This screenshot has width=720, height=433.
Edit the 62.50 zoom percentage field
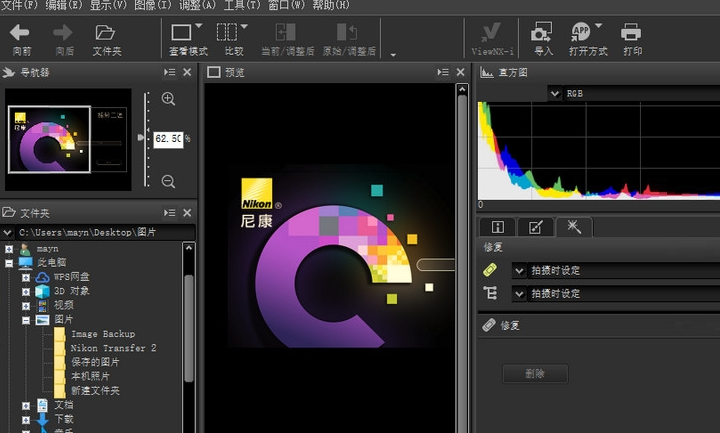pos(169,139)
